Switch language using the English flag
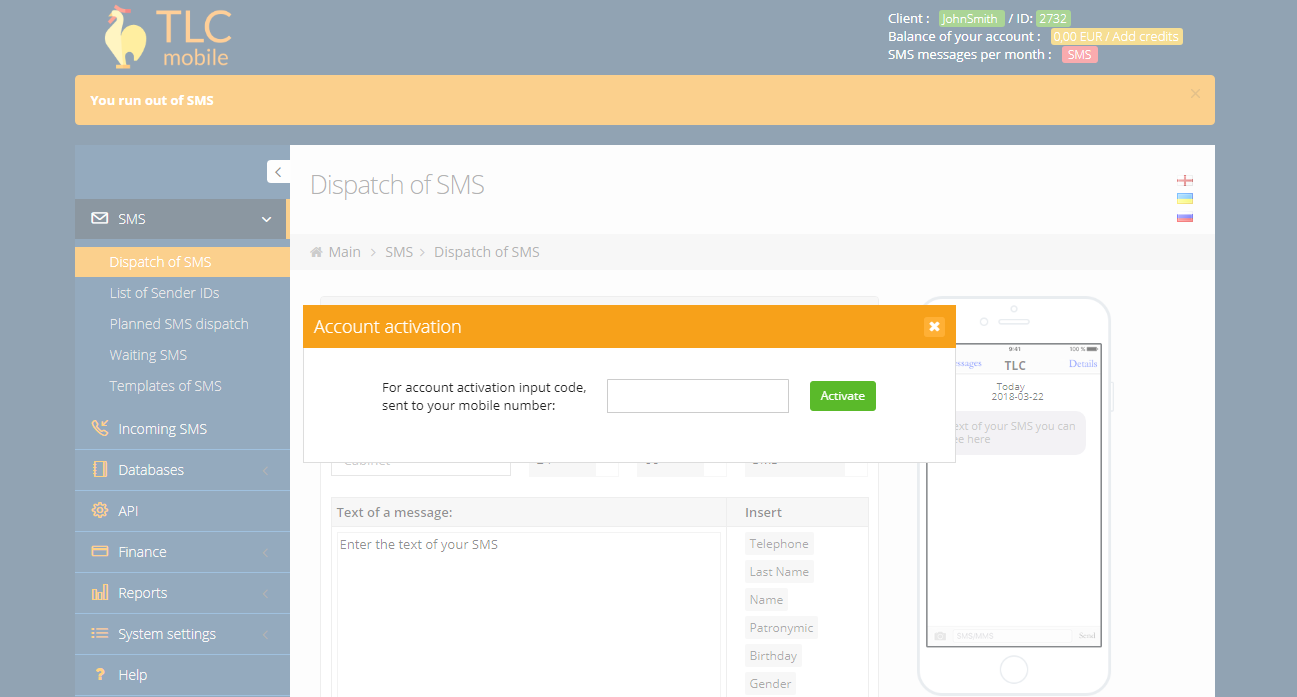 [1185, 180]
